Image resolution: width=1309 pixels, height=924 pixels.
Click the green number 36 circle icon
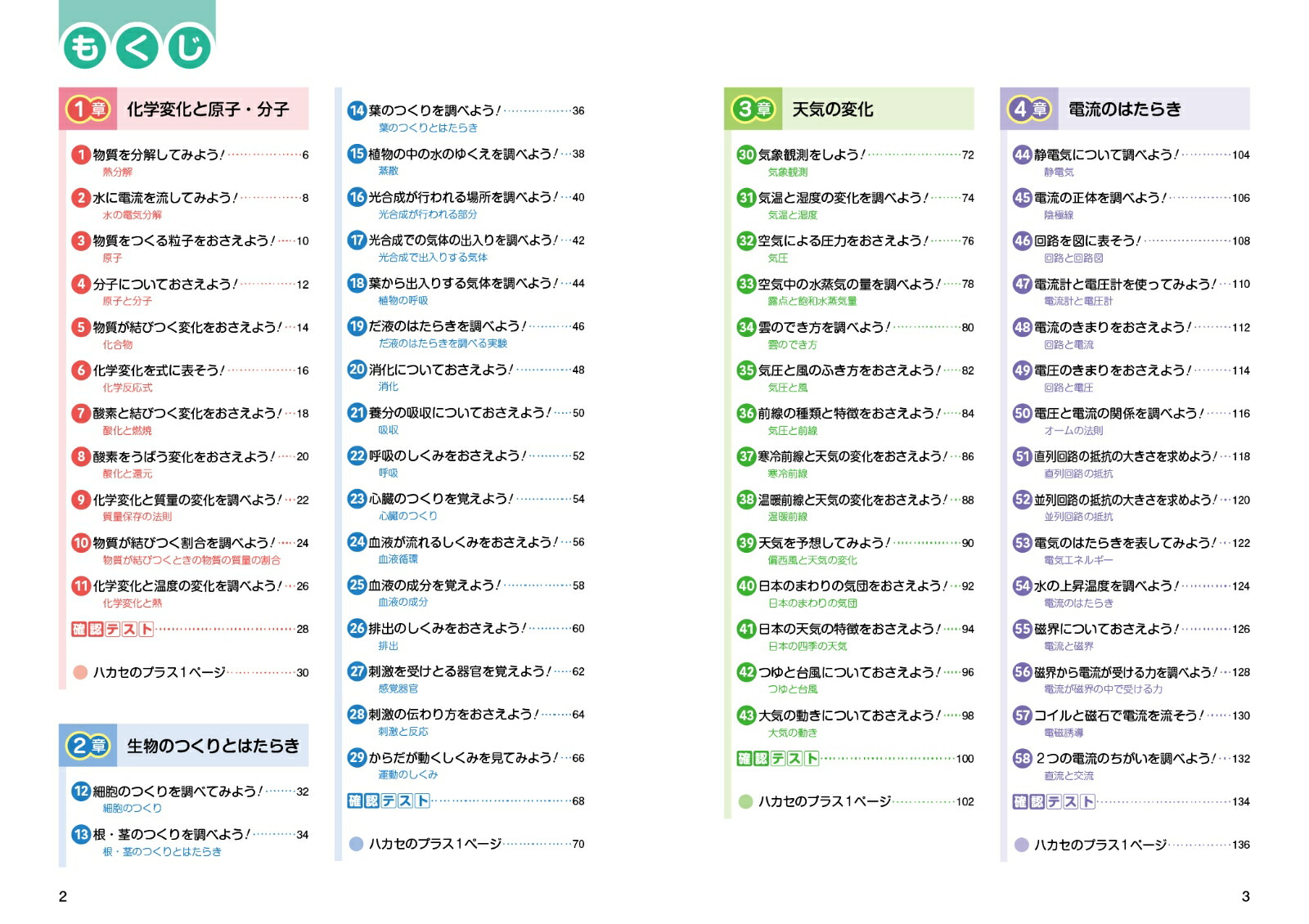pos(746,413)
